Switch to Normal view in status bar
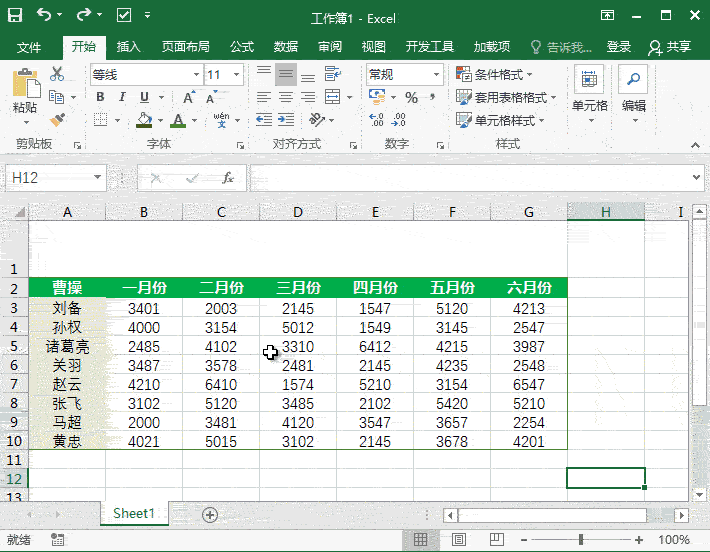 pos(420,540)
